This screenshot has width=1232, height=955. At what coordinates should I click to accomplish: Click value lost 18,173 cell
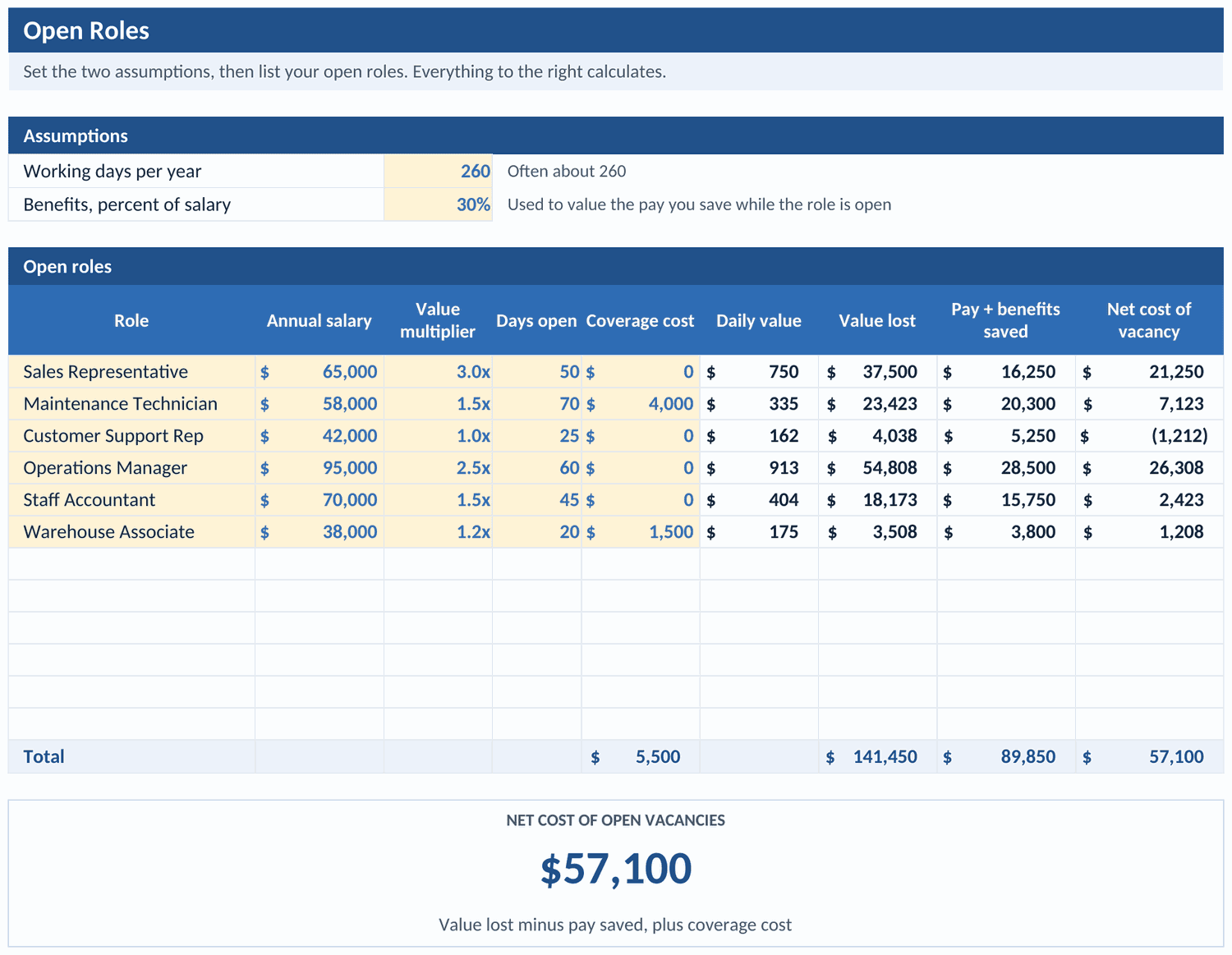[877, 499]
